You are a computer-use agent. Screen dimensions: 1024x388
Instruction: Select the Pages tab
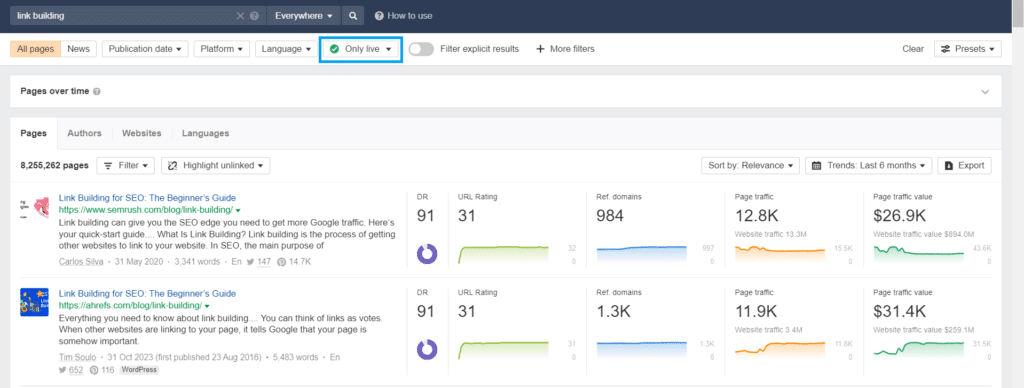click(x=33, y=133)
